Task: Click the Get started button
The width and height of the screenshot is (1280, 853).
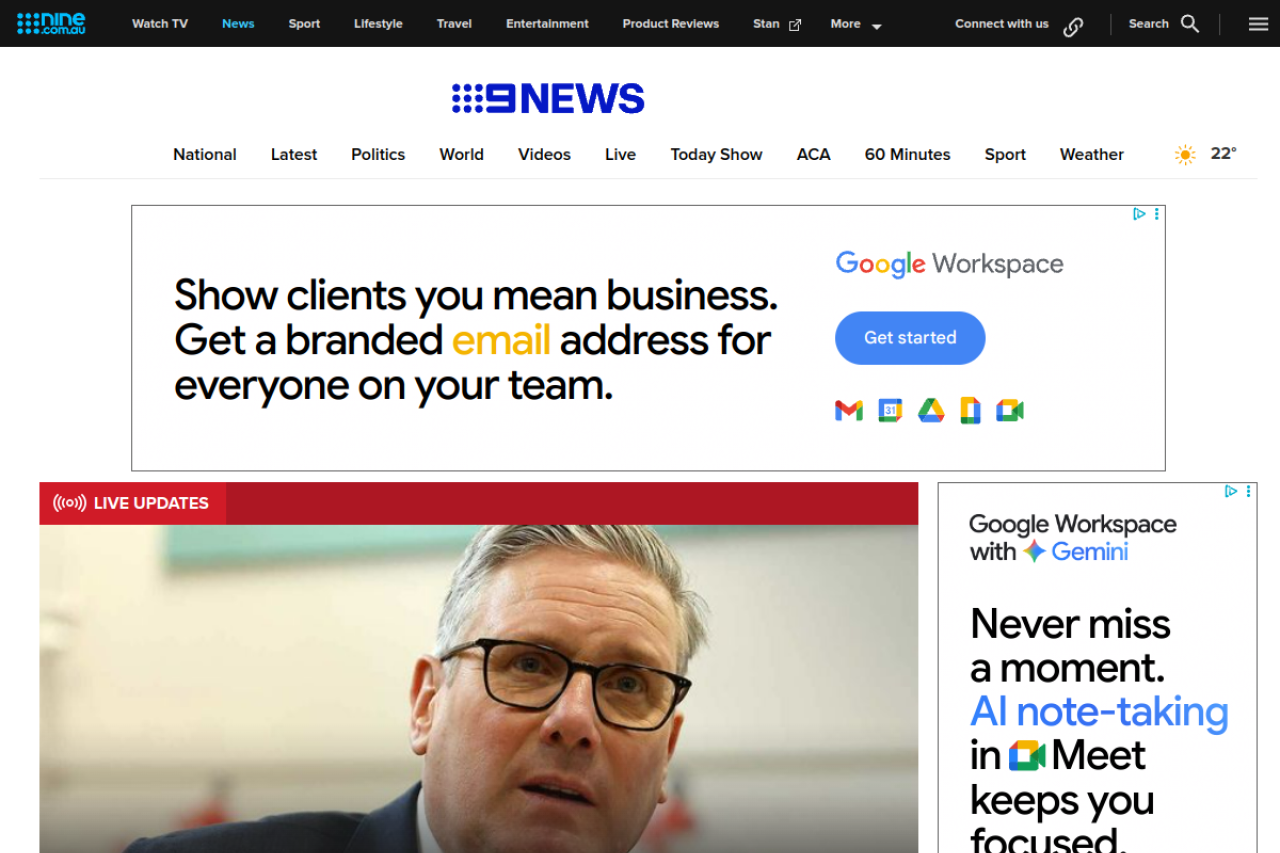Action: pos(910,338)
